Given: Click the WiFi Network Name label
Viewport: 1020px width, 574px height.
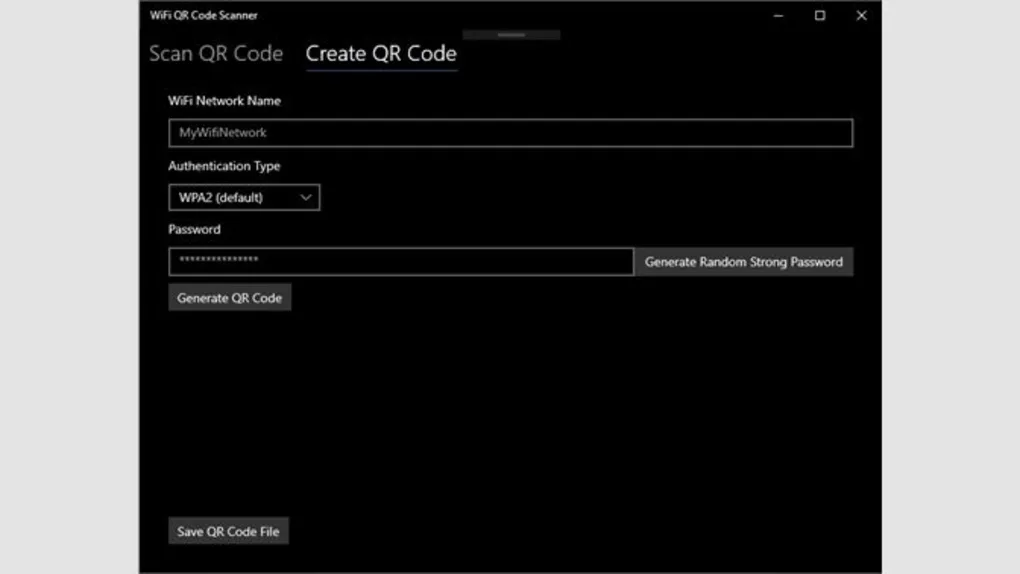Looking at the screenshot, I should pyautogui.click(x=224, y=101).
